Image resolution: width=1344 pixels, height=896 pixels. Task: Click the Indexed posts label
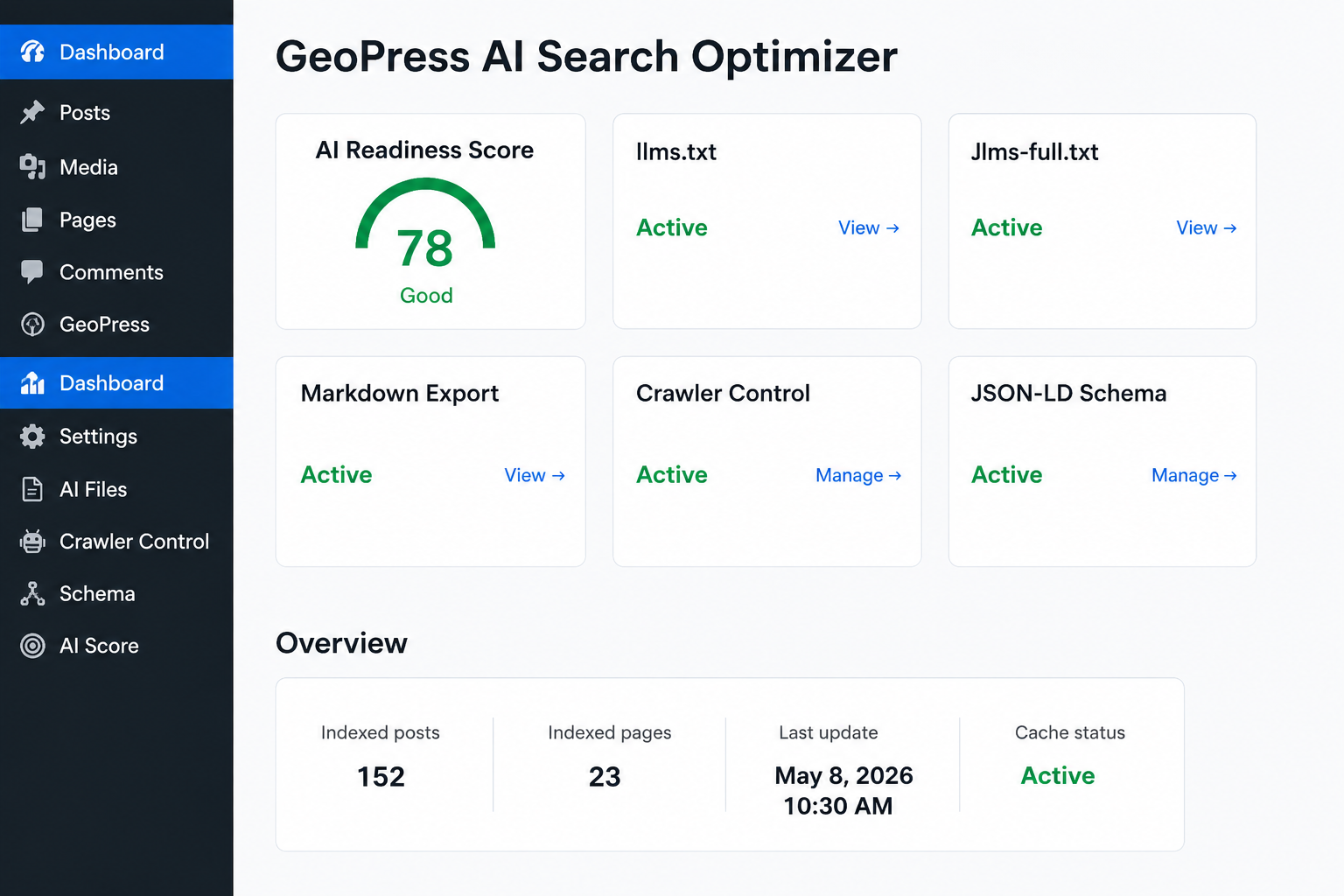tap(381, 732)
